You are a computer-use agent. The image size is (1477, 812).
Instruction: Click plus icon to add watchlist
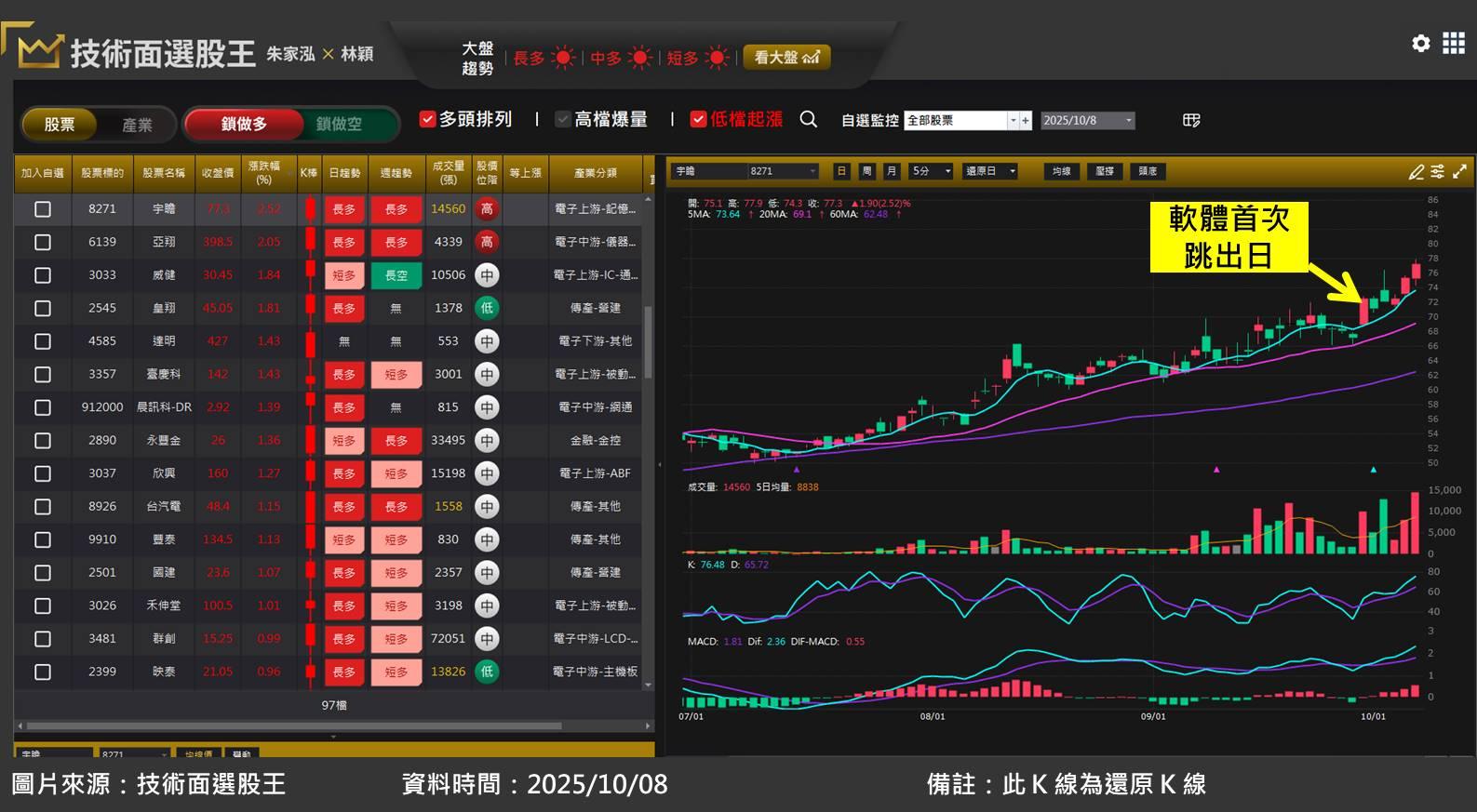tap(1026, 121)
